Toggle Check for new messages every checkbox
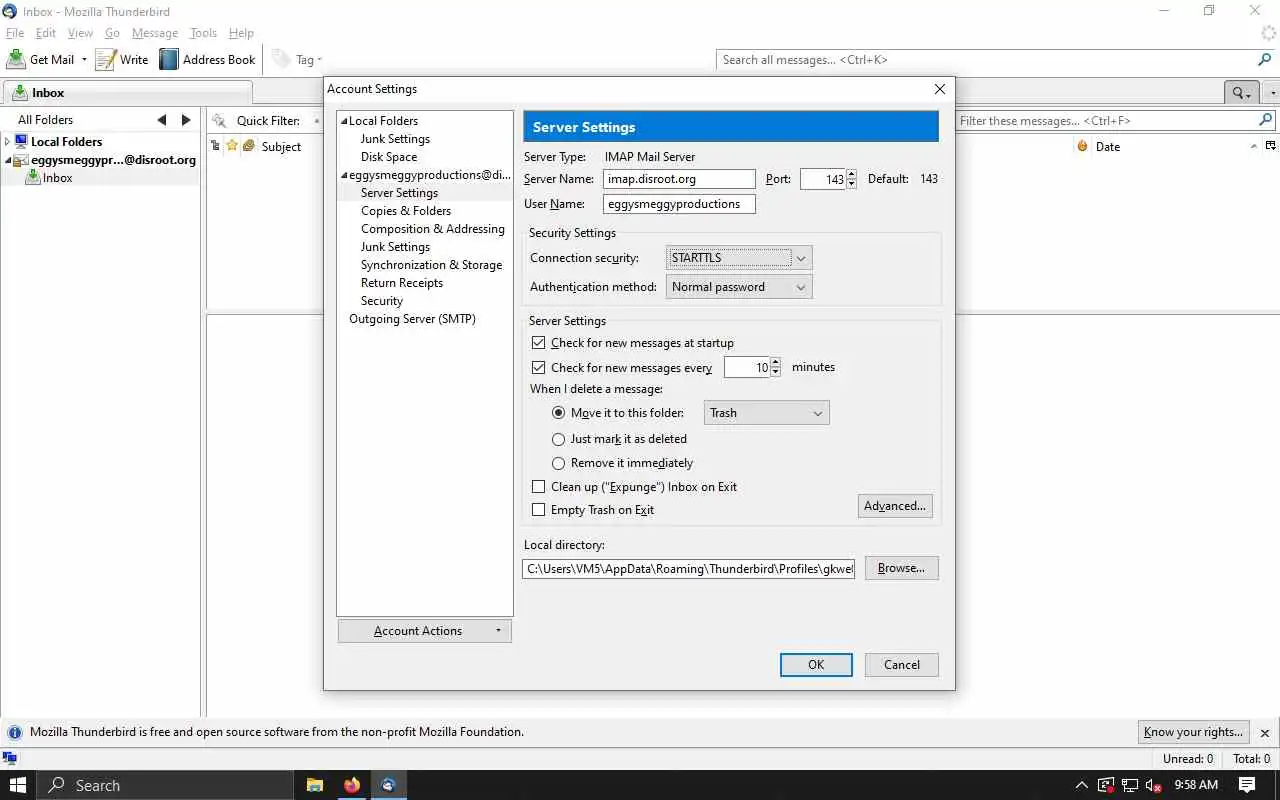Image resolution: width=1280 pixels, height=800 pixels. 538,368
